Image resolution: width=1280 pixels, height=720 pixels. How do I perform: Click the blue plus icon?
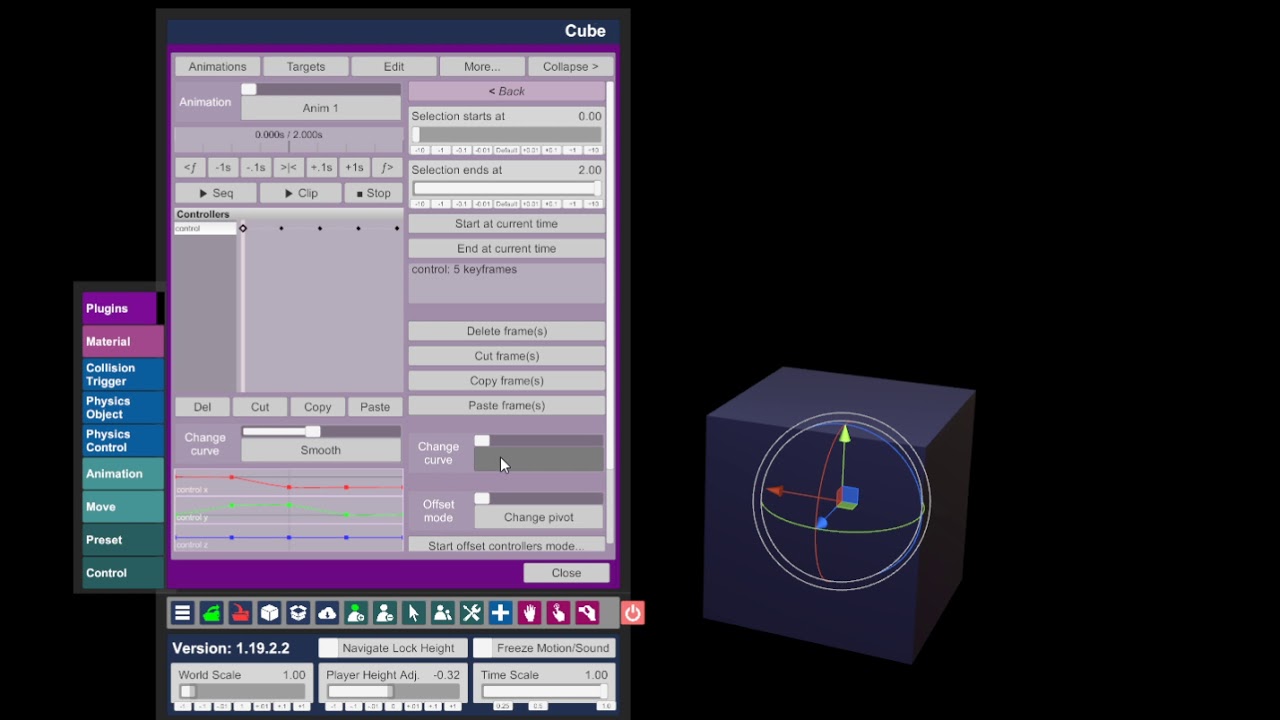click(501, 613)
